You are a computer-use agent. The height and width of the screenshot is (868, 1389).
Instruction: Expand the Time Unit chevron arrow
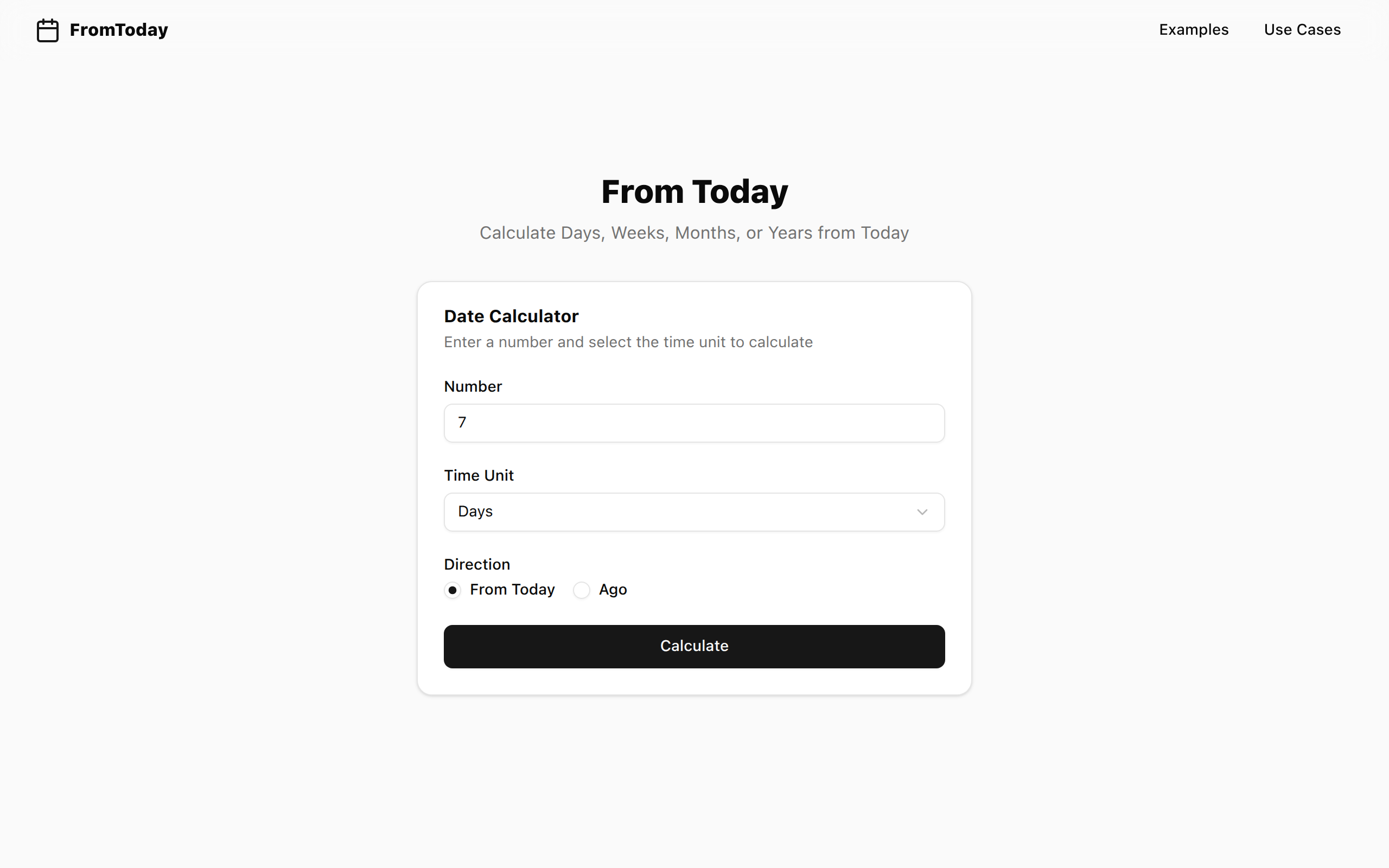pyautogui.click(x=922, y=512)
